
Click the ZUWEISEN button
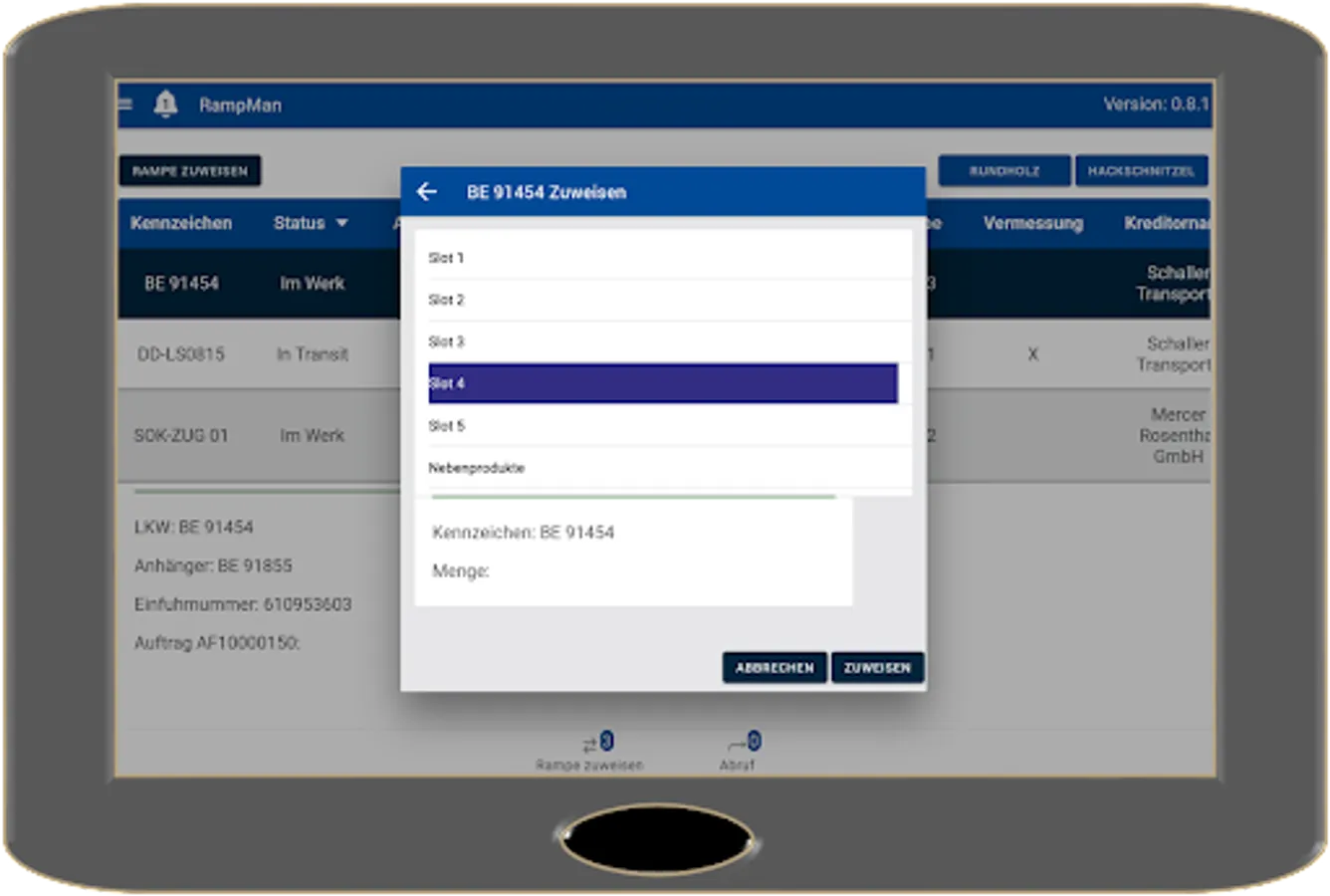click(x=877, y=667)
